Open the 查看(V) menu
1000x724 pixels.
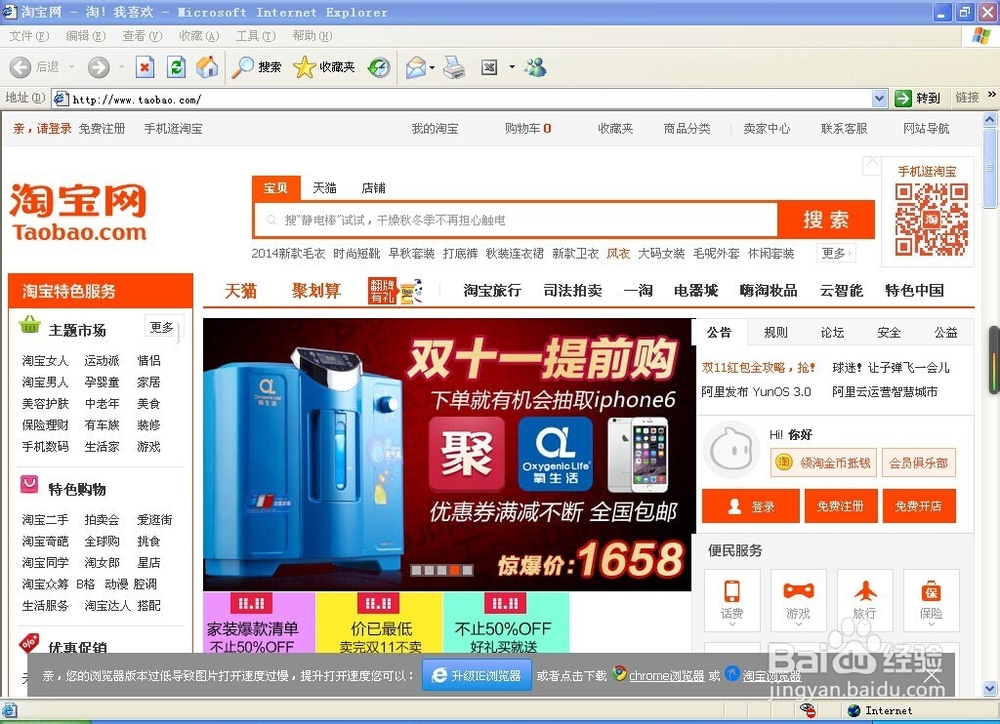pos(142,36)
